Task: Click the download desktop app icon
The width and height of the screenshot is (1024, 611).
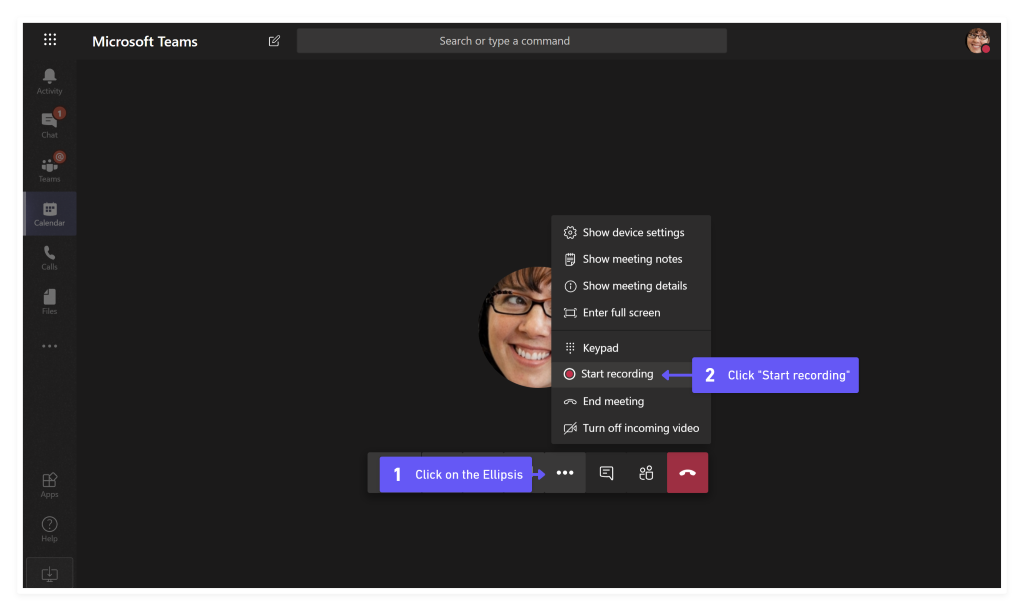Action: pyautogui.click(x=50, y=574)
